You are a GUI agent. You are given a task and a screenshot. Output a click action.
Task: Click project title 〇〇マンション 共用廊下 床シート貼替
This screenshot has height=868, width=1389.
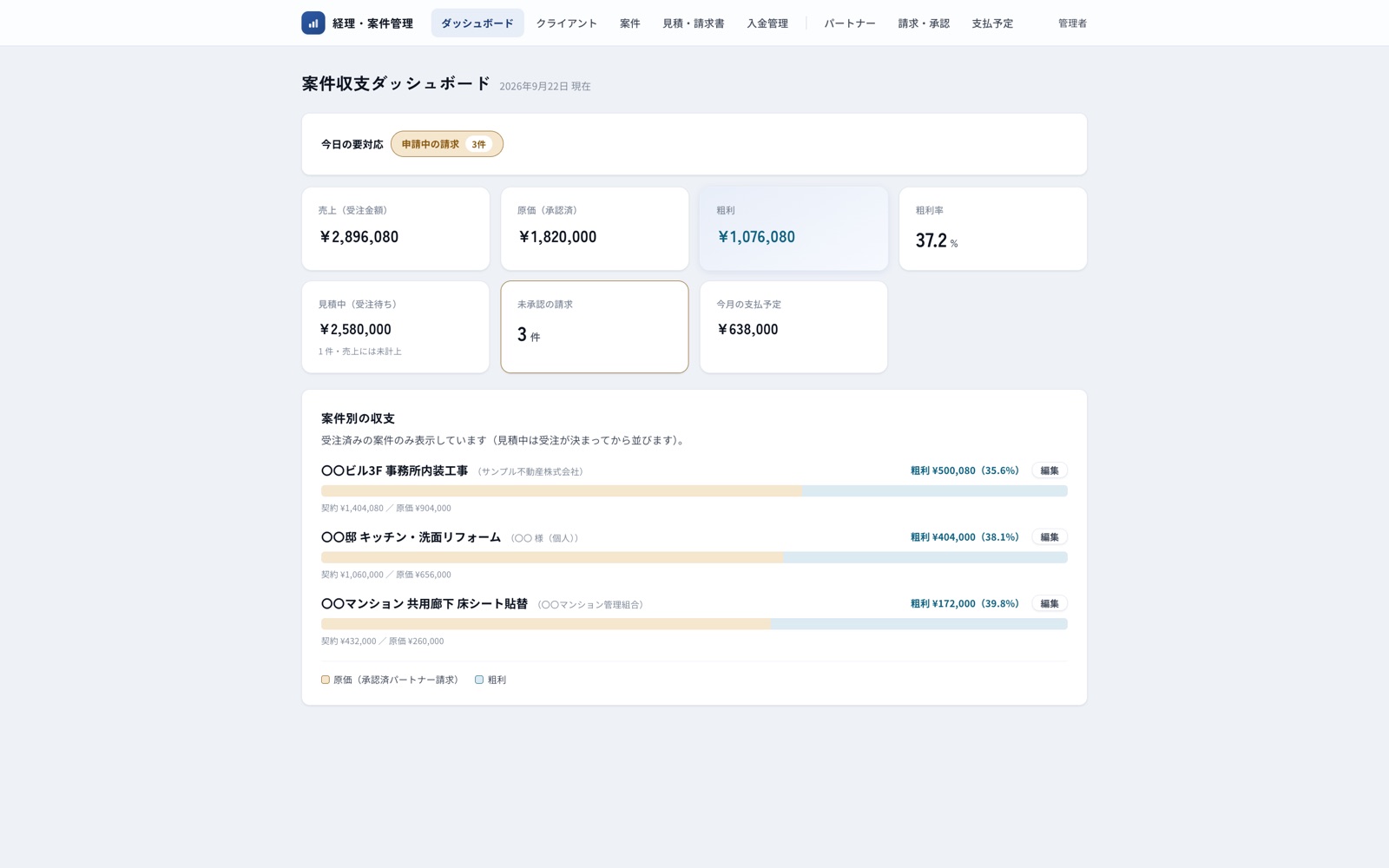click(425, 603)
